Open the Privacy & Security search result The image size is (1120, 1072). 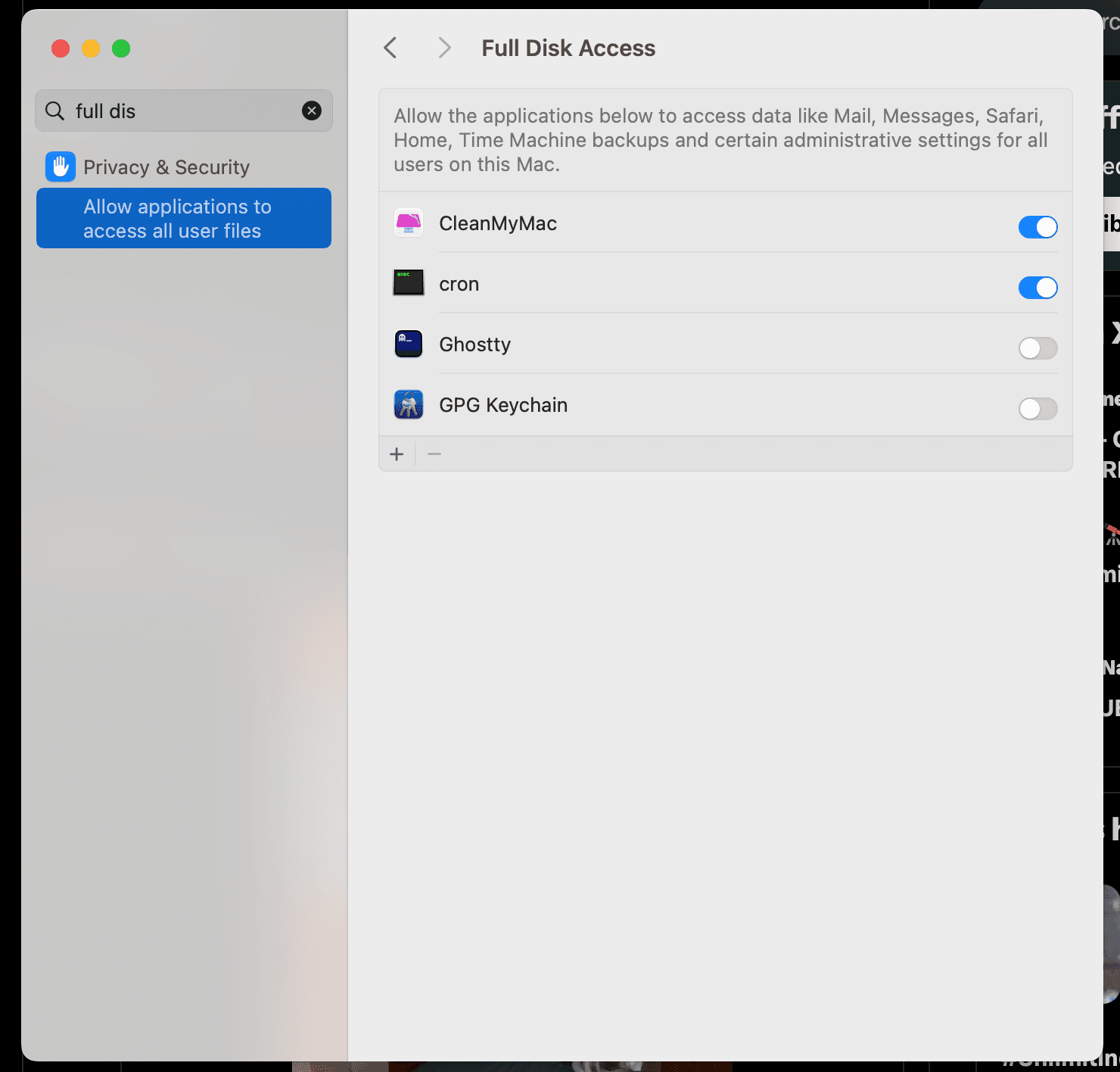[166, 167]
